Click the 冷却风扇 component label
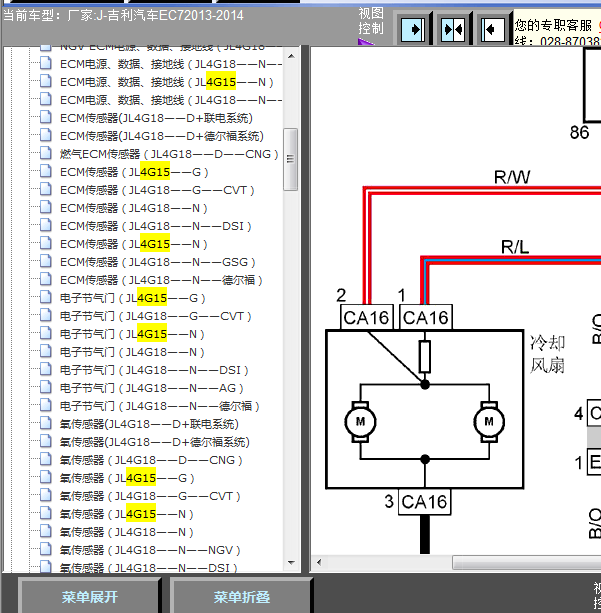This screenshot has width=601, height=613. [547, 354]
